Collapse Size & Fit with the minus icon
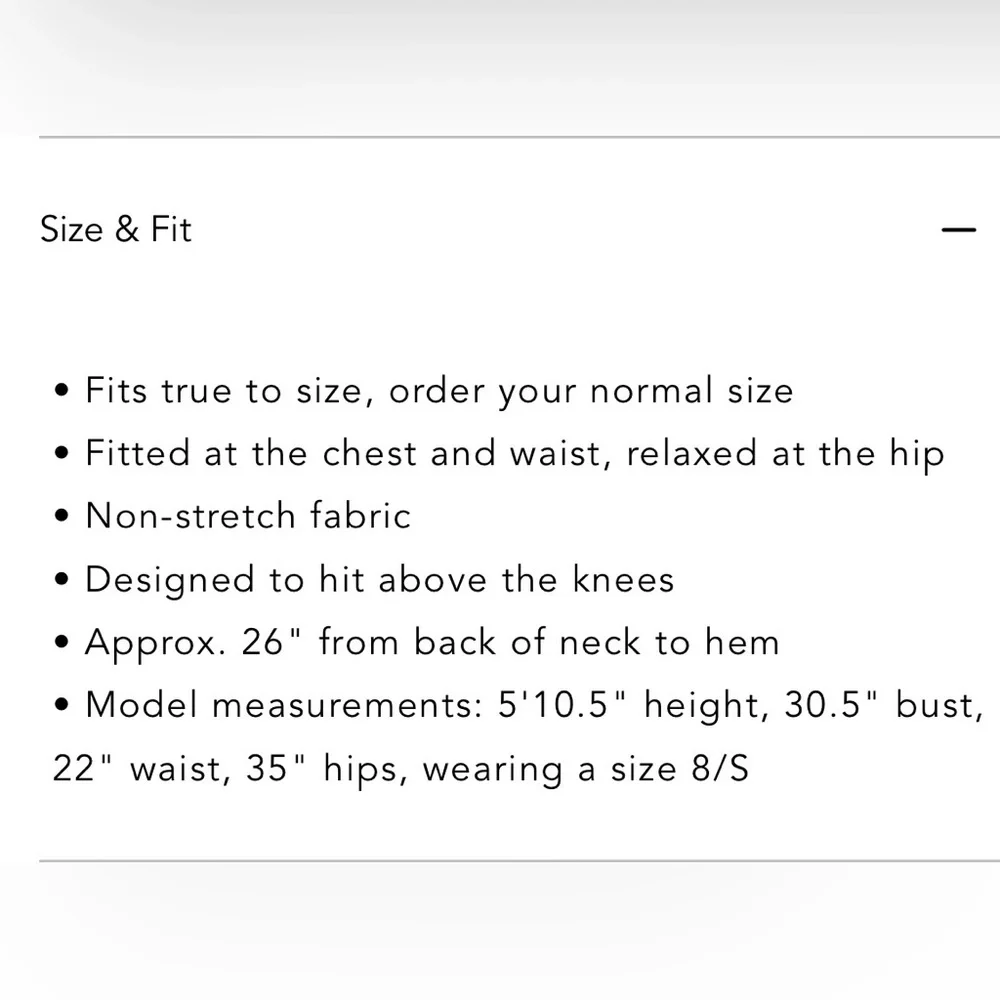1000x1000 pixels. click(958, 230)
